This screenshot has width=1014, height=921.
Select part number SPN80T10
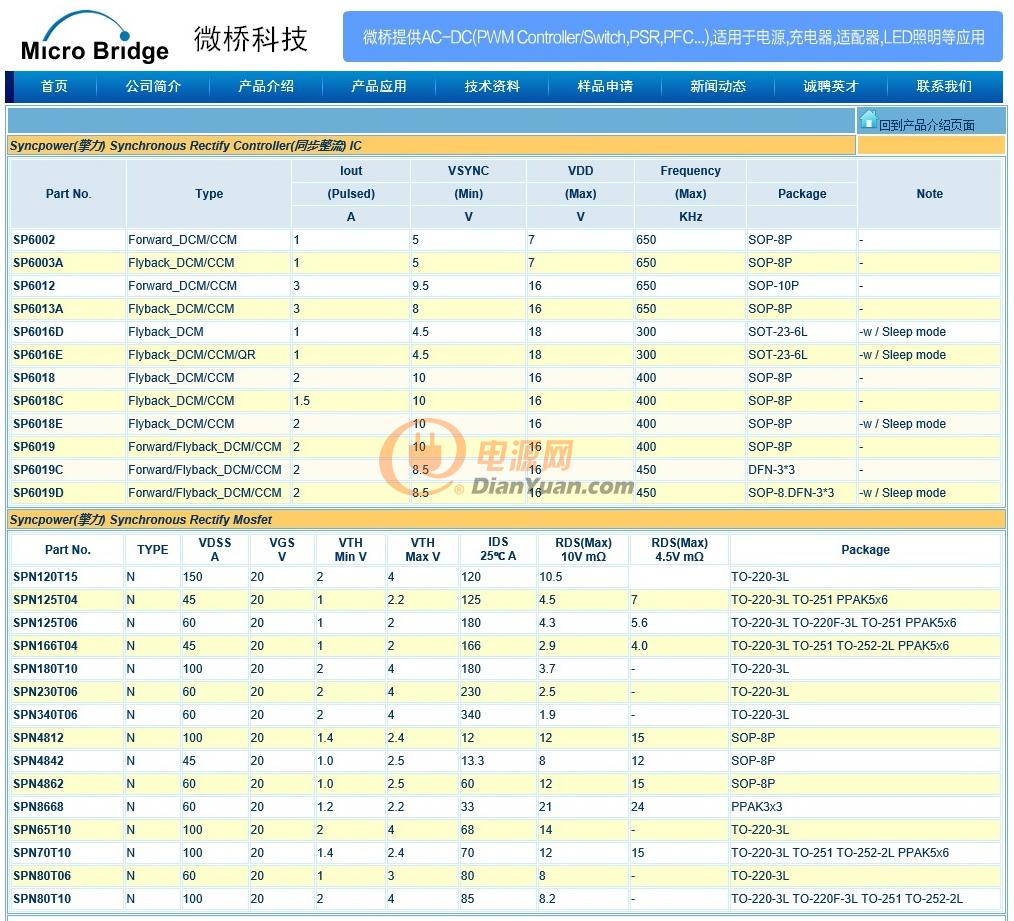click(42, 898)
